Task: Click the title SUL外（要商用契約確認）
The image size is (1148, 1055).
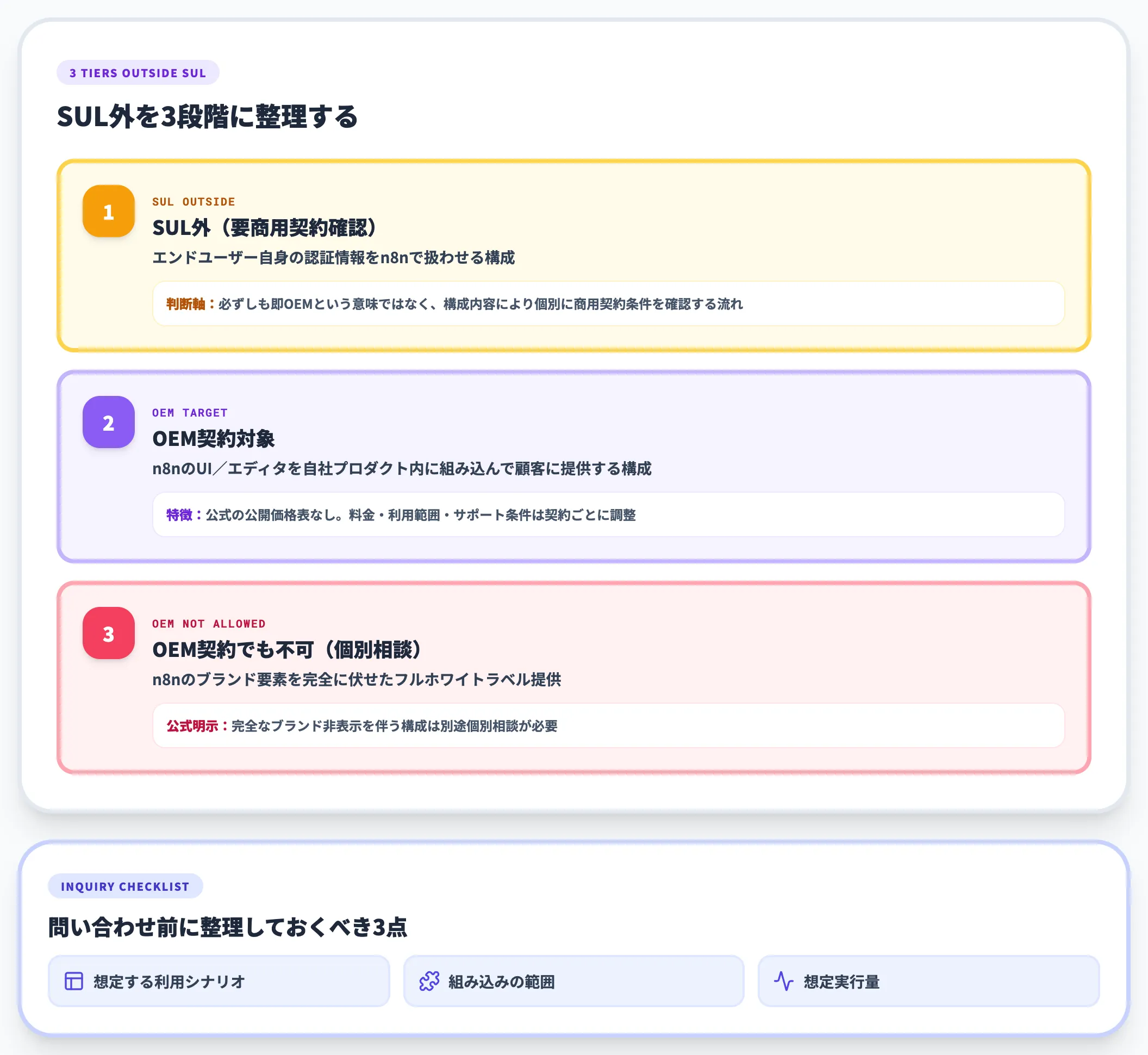Action: tap(265, 228)
